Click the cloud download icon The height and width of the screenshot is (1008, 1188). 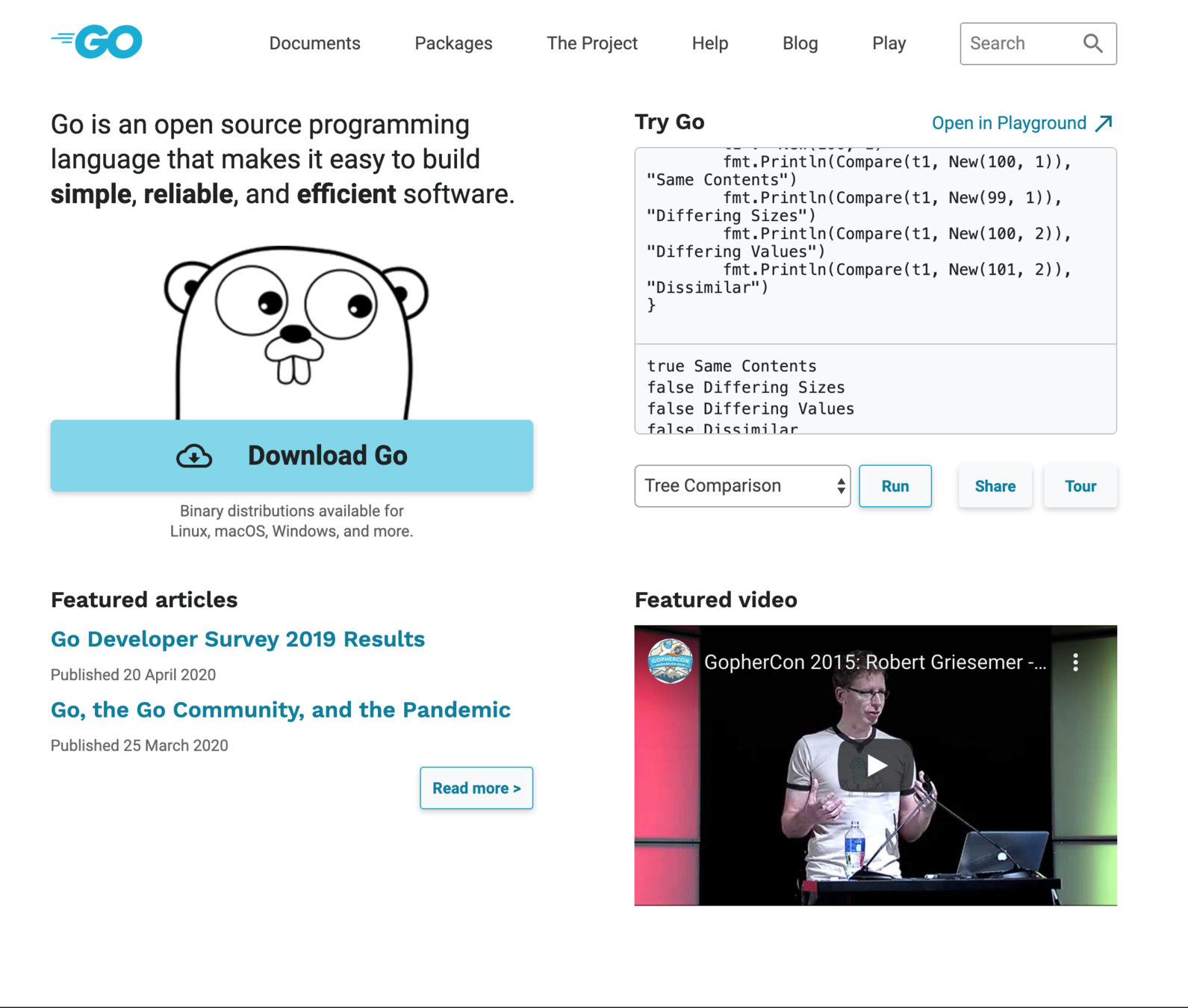[194, 455]
